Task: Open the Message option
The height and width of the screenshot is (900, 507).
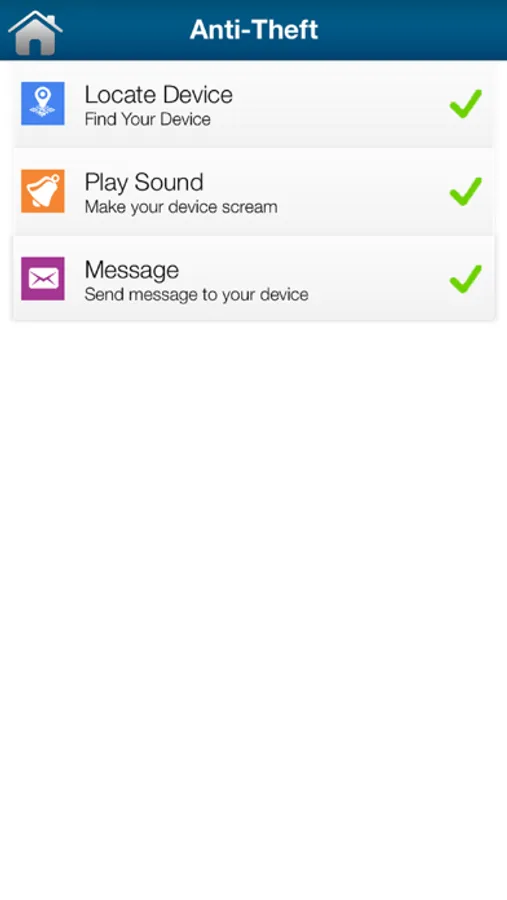Action: pos(253,278)
